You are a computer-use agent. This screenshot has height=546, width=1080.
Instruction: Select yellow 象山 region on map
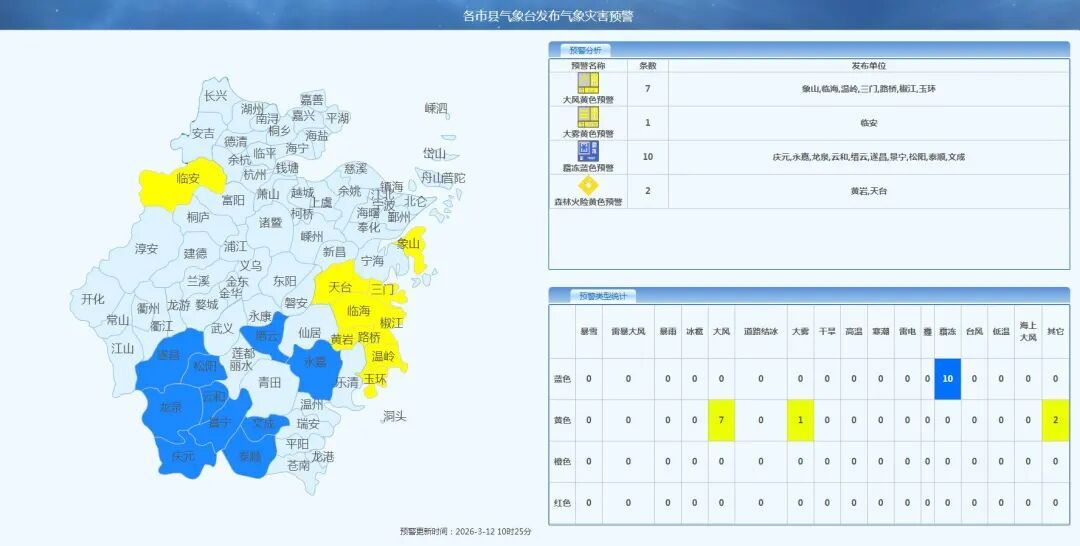pos(409,245)
